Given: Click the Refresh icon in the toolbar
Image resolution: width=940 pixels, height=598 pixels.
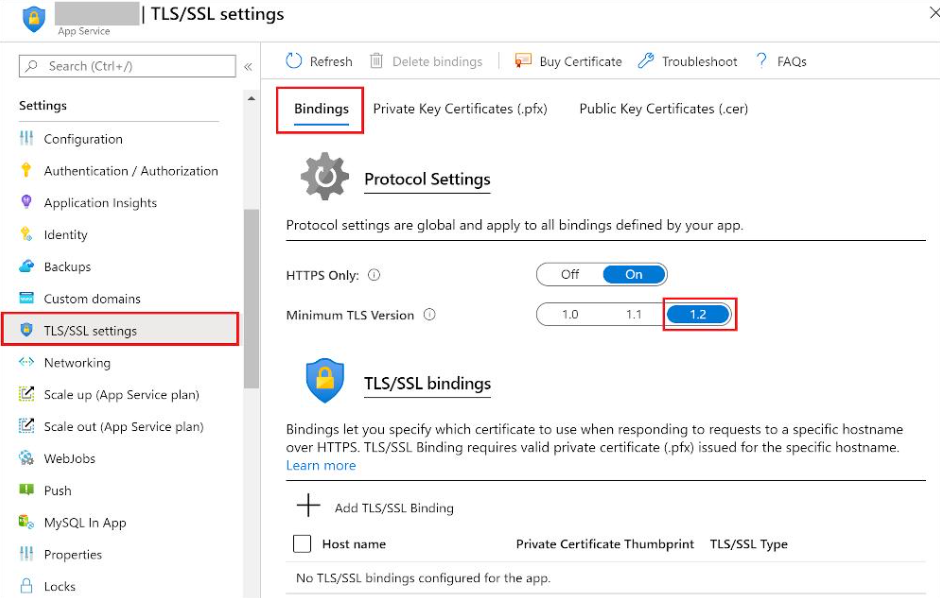Looking at the screenshot, I should pos(294,61).
